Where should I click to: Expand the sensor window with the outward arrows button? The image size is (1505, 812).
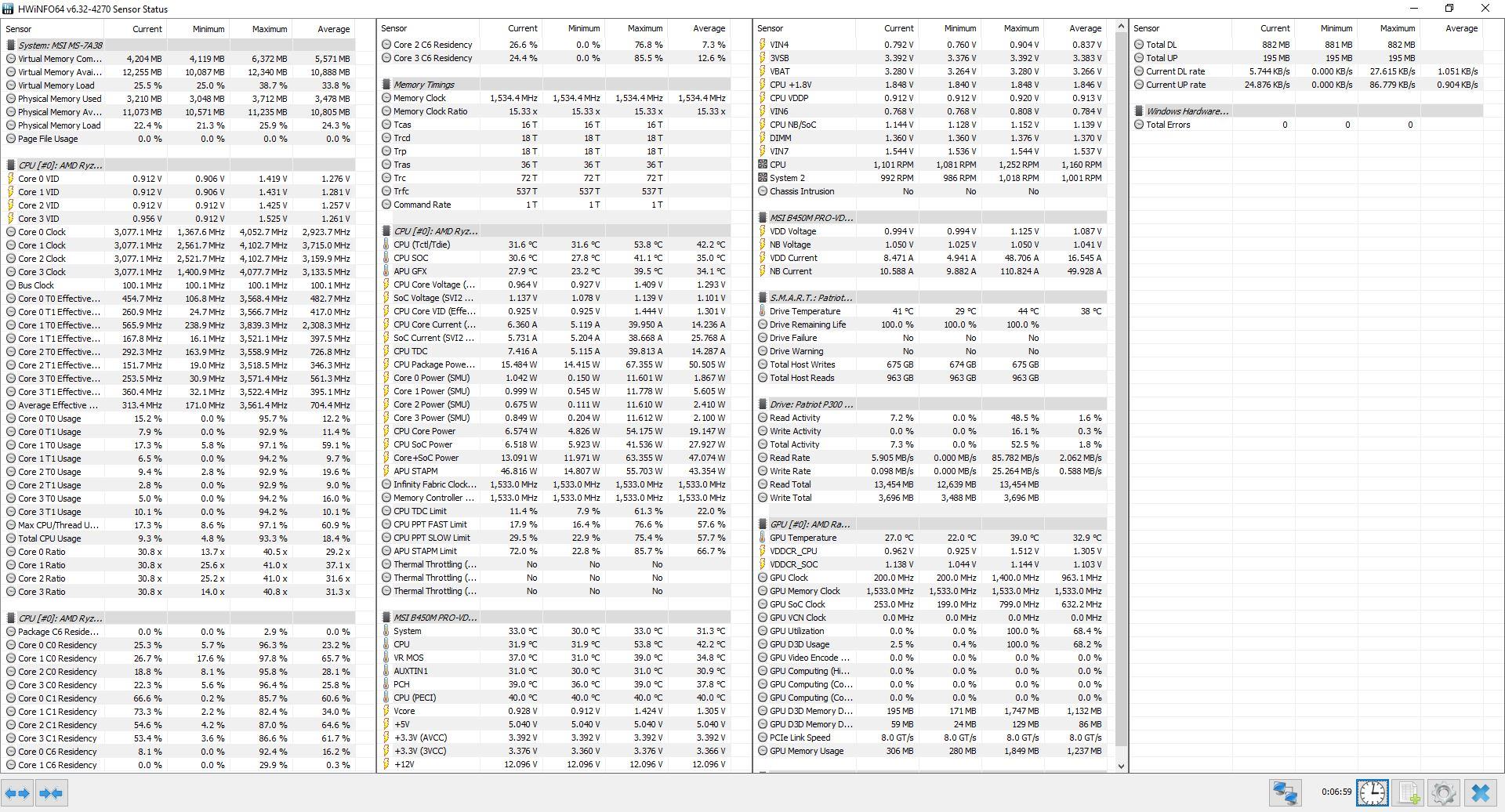point(16,793)
